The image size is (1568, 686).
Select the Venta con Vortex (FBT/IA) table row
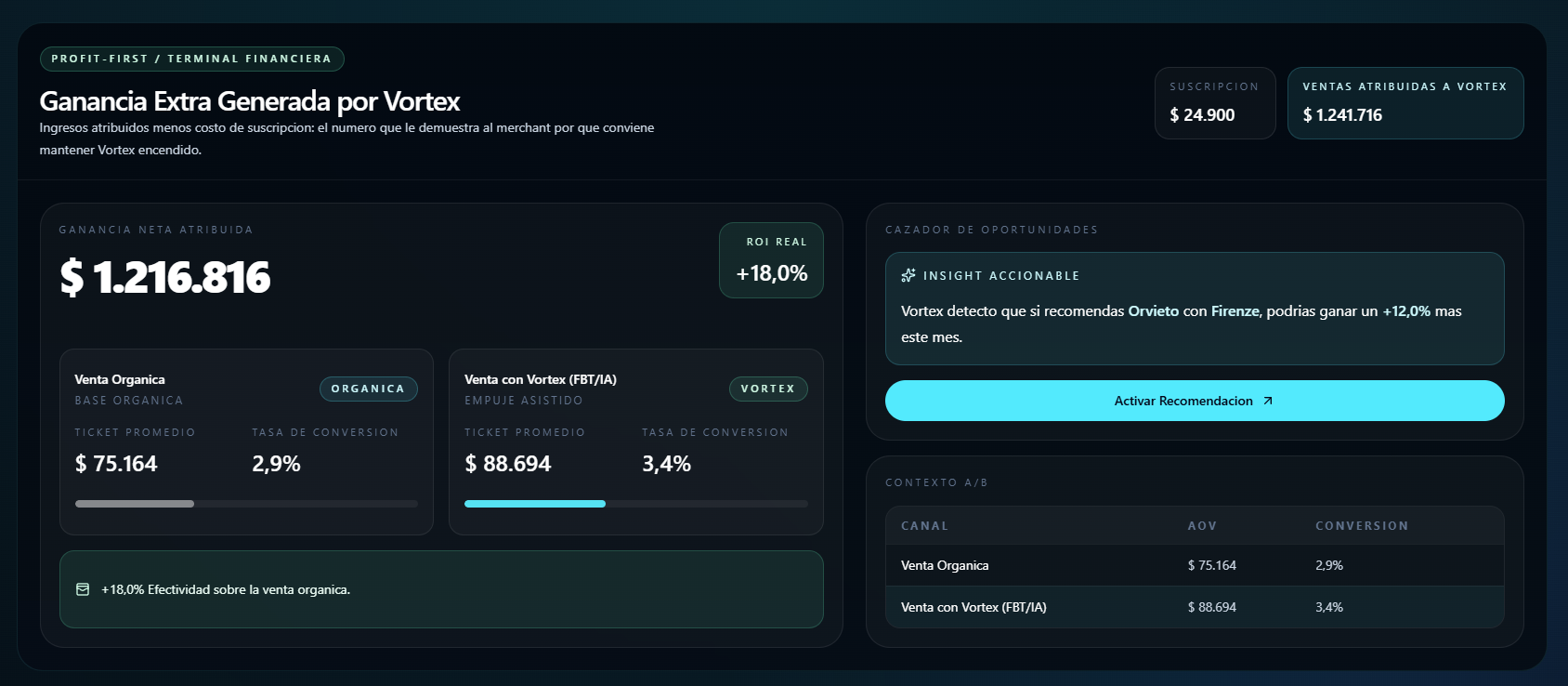[1195, 607]
